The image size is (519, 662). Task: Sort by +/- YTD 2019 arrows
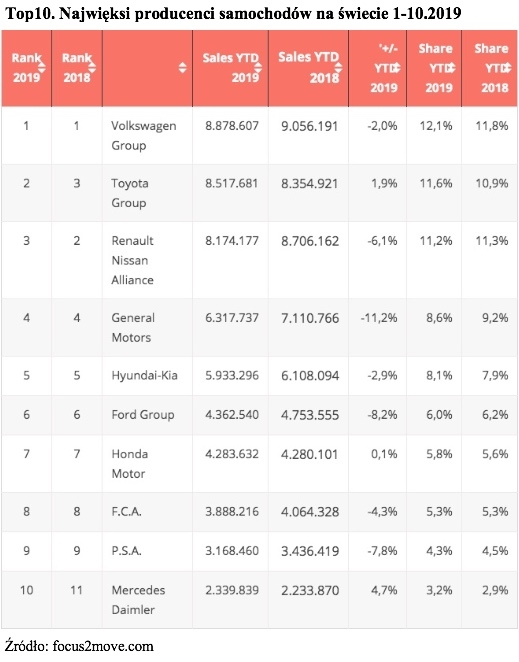click(x=396, y=68)
